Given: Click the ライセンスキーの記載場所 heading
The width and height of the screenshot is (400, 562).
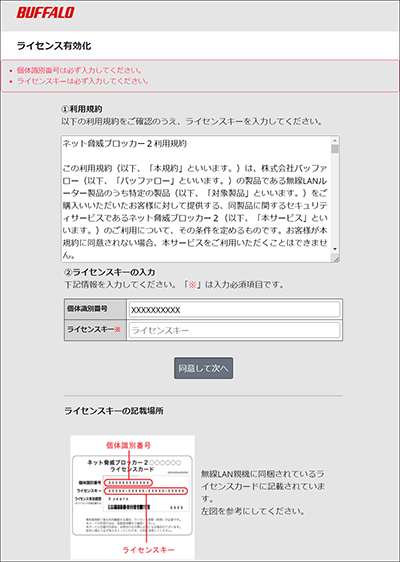Looking at the screenshot, I should point(114,411).
